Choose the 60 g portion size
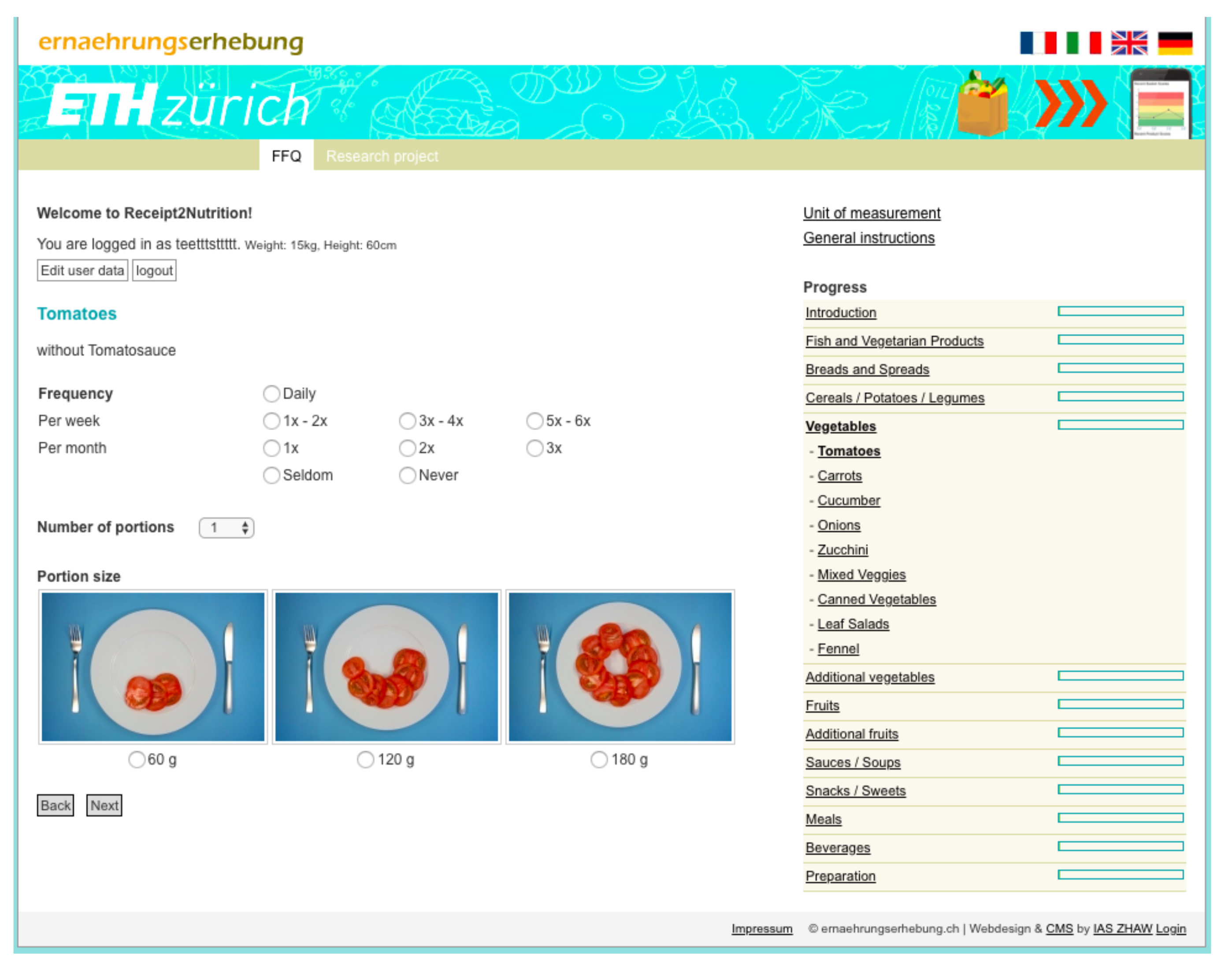1232x964 pixels. [137, 759]
